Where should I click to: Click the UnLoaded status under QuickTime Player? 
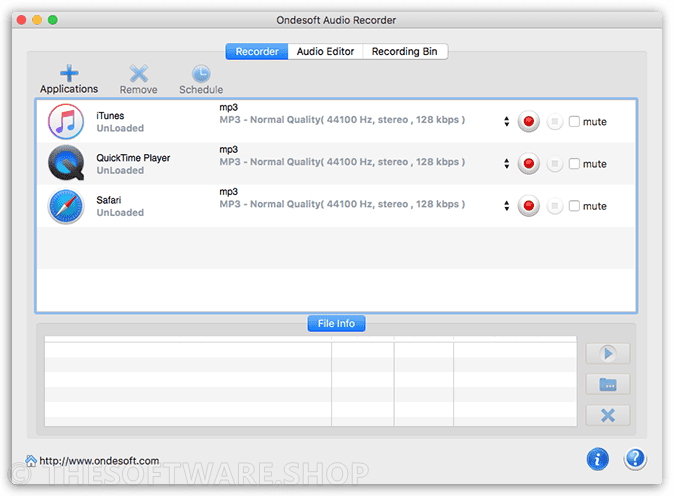click(120, 170)
